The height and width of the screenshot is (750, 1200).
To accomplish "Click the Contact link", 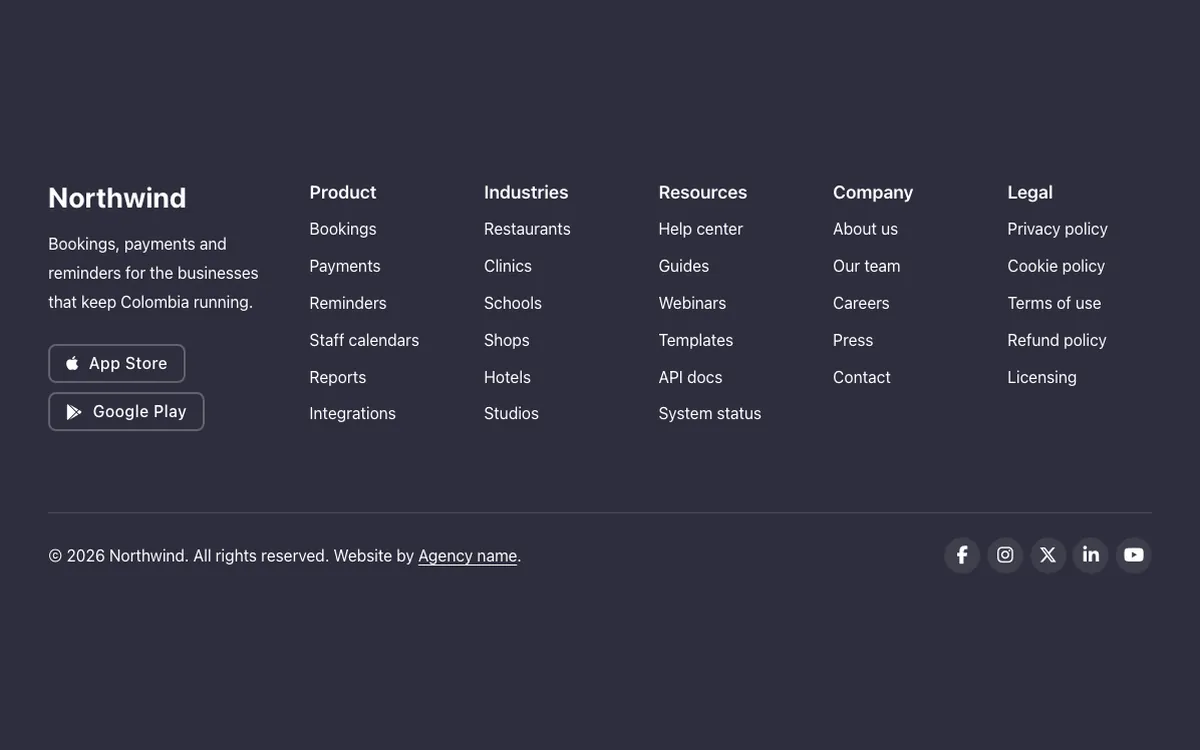I will tap(862, 377).
